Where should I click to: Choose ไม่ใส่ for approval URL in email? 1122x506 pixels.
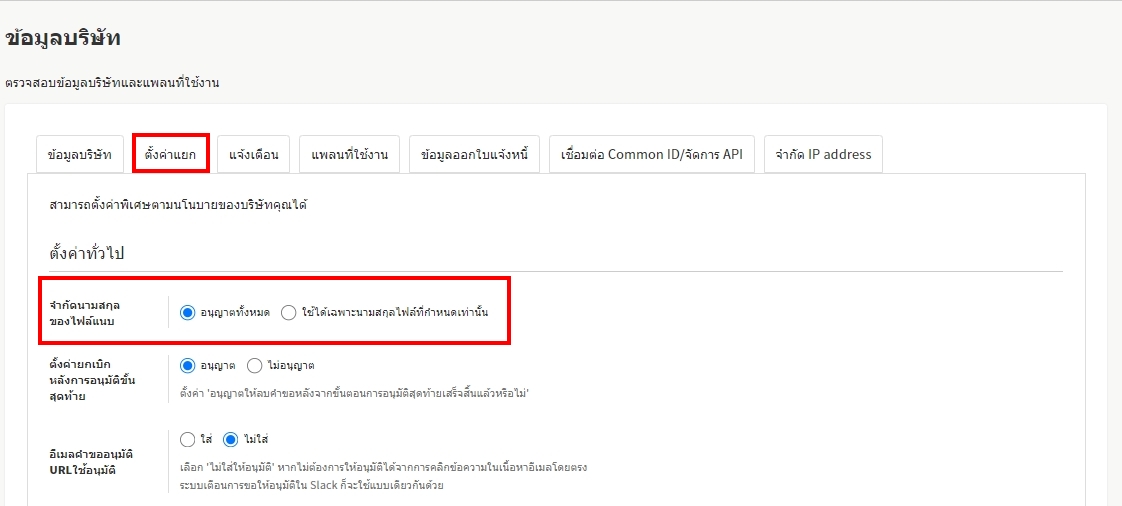[231, 439]
